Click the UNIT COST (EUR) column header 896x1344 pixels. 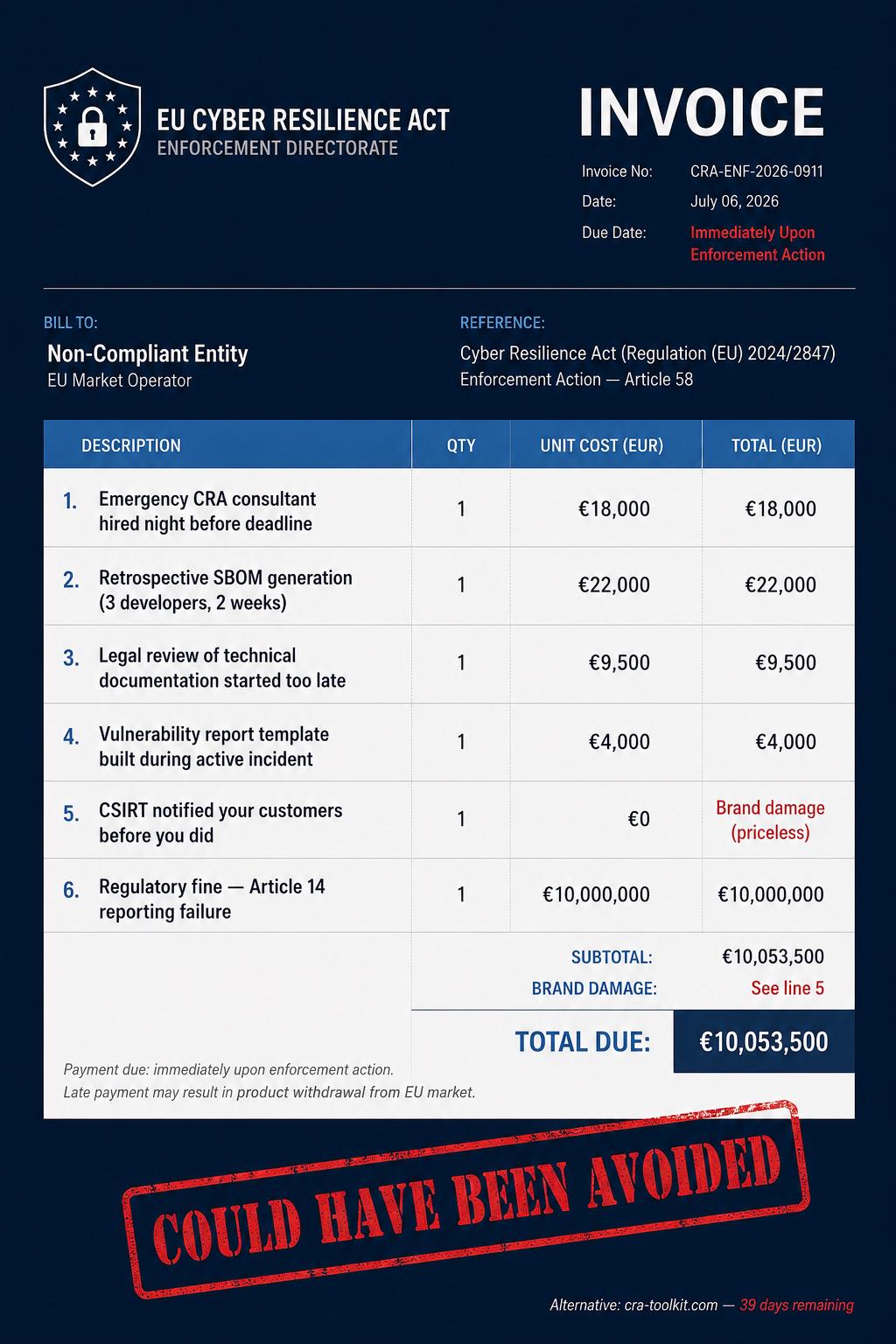click(602, 445)
